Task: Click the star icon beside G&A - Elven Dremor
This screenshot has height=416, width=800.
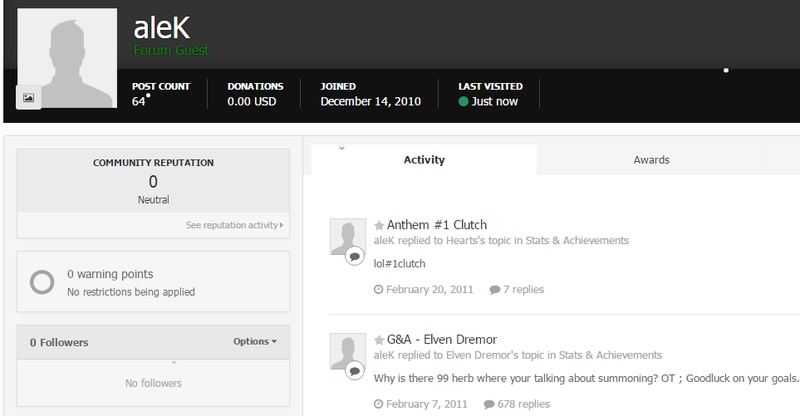Action: click(379, 340)
